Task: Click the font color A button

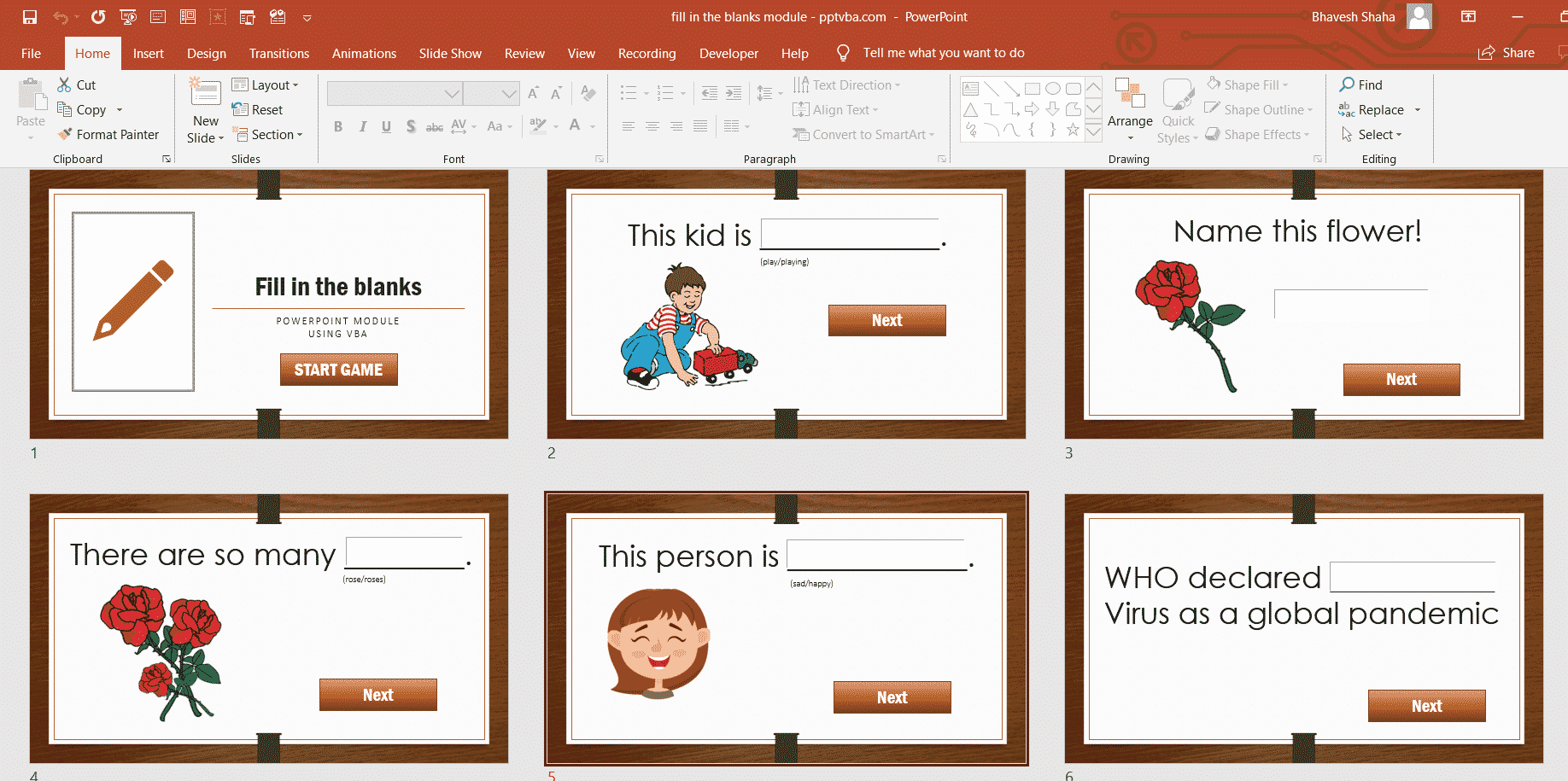Action: pyautogui.click(x=575, y=126)
